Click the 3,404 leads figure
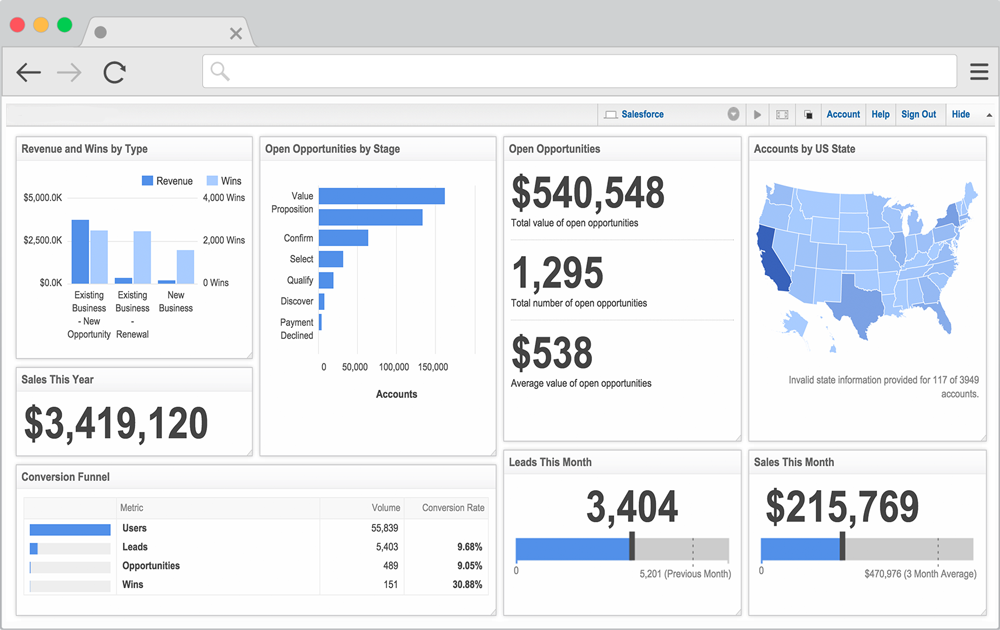This screenshot has height=630, width=1000. click(632, 507)
